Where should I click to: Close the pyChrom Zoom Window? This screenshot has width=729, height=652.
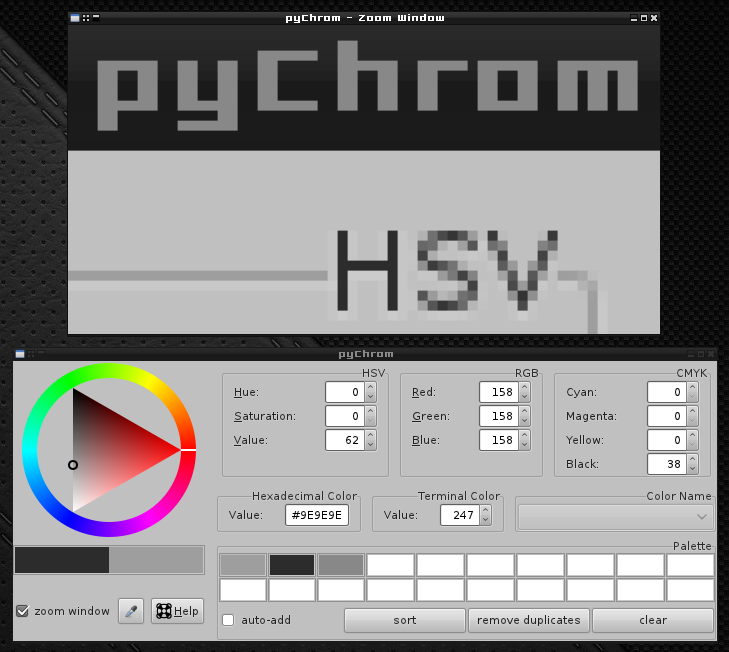pos(654,18)
